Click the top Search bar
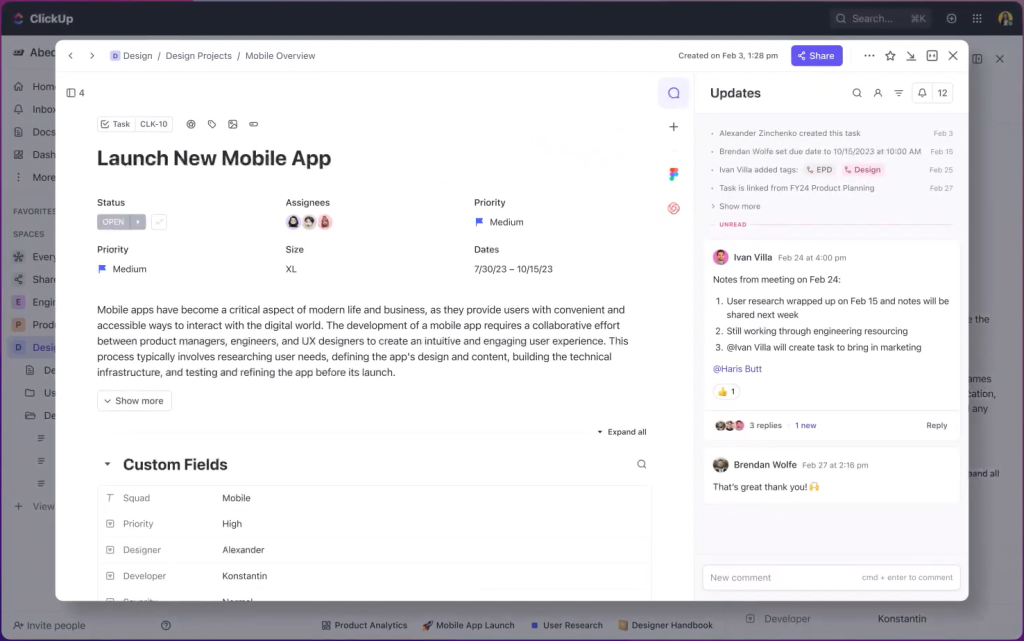This screenshot has width=1024, height=641. pyautogui.click(x=880, y=18)
